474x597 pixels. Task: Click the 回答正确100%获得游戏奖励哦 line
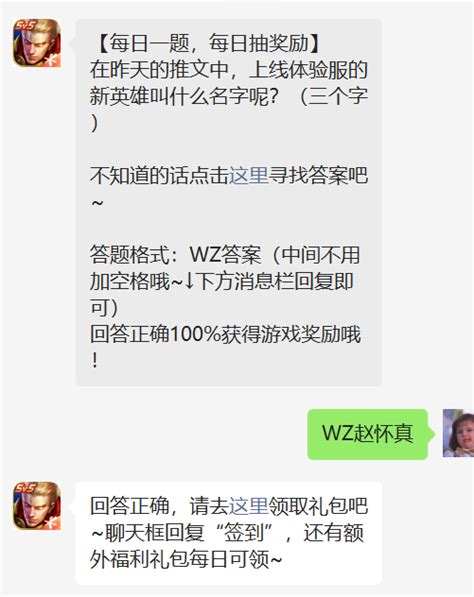(x=225, y=334)
